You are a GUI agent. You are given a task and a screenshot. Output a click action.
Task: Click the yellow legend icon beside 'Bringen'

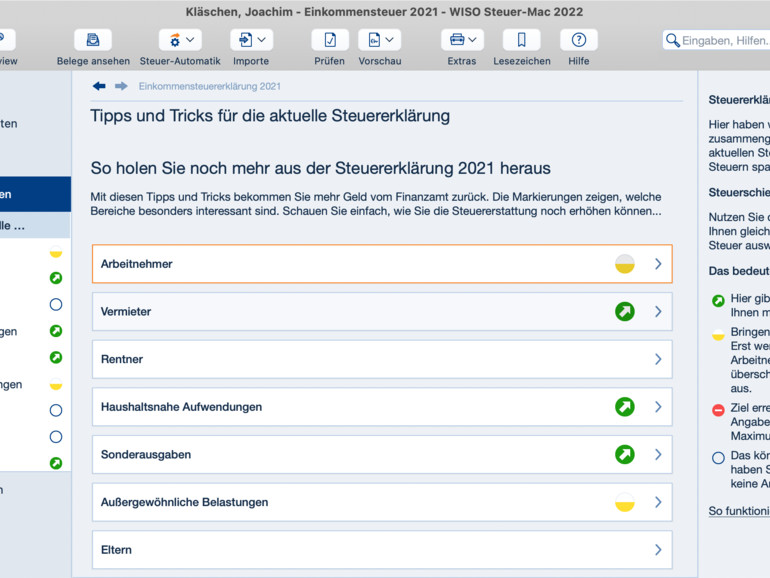718,334
